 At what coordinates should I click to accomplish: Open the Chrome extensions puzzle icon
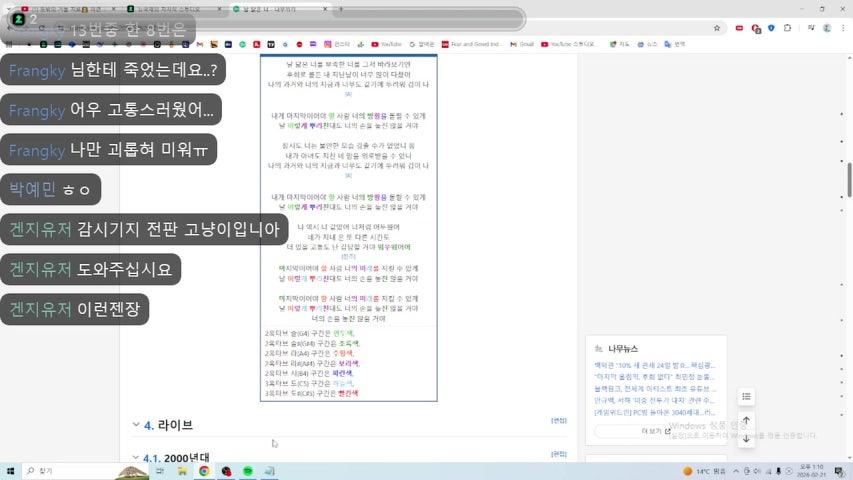pos(787,28)
